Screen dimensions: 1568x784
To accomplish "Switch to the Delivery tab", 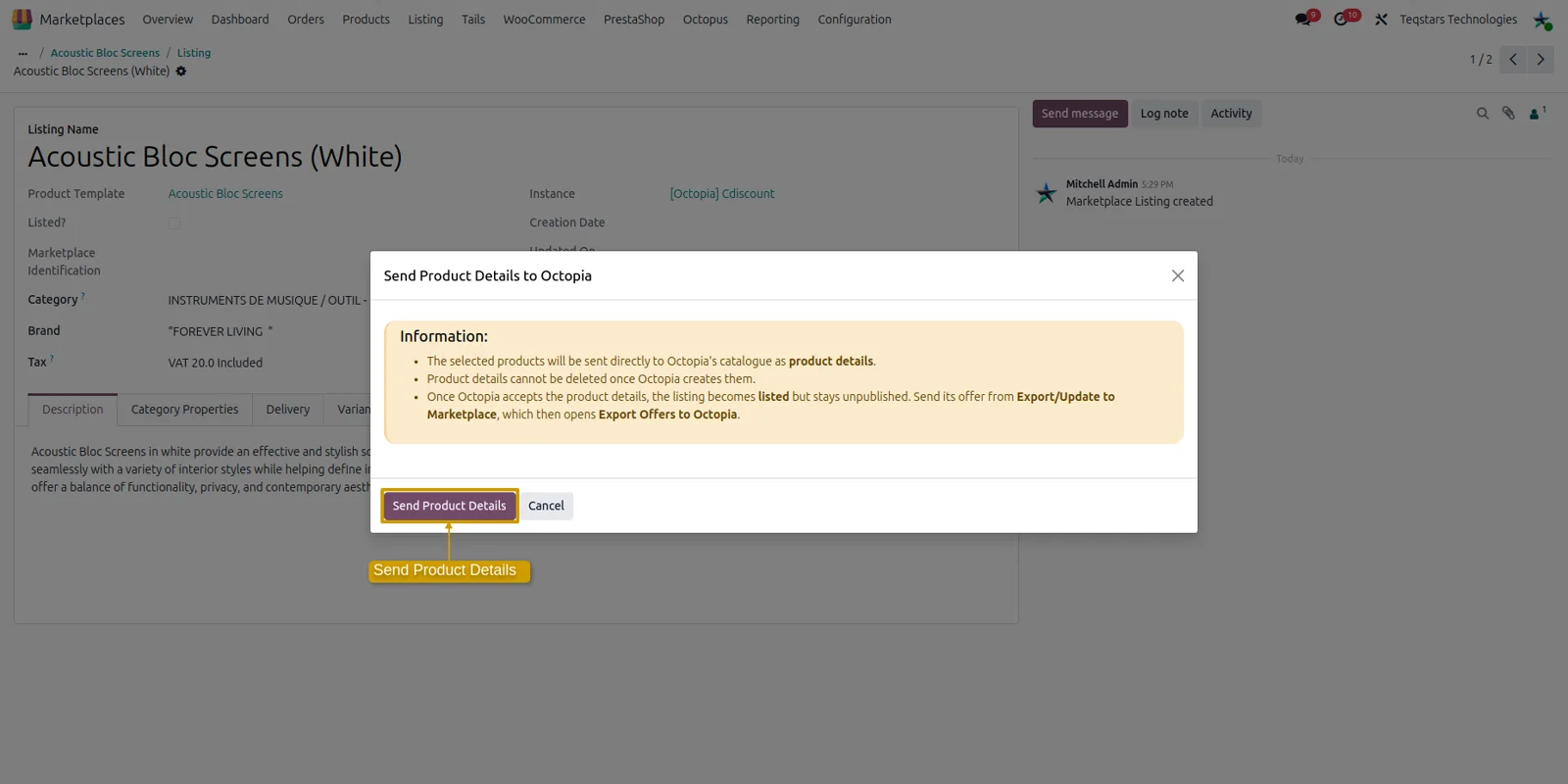I will coord(288,410).
